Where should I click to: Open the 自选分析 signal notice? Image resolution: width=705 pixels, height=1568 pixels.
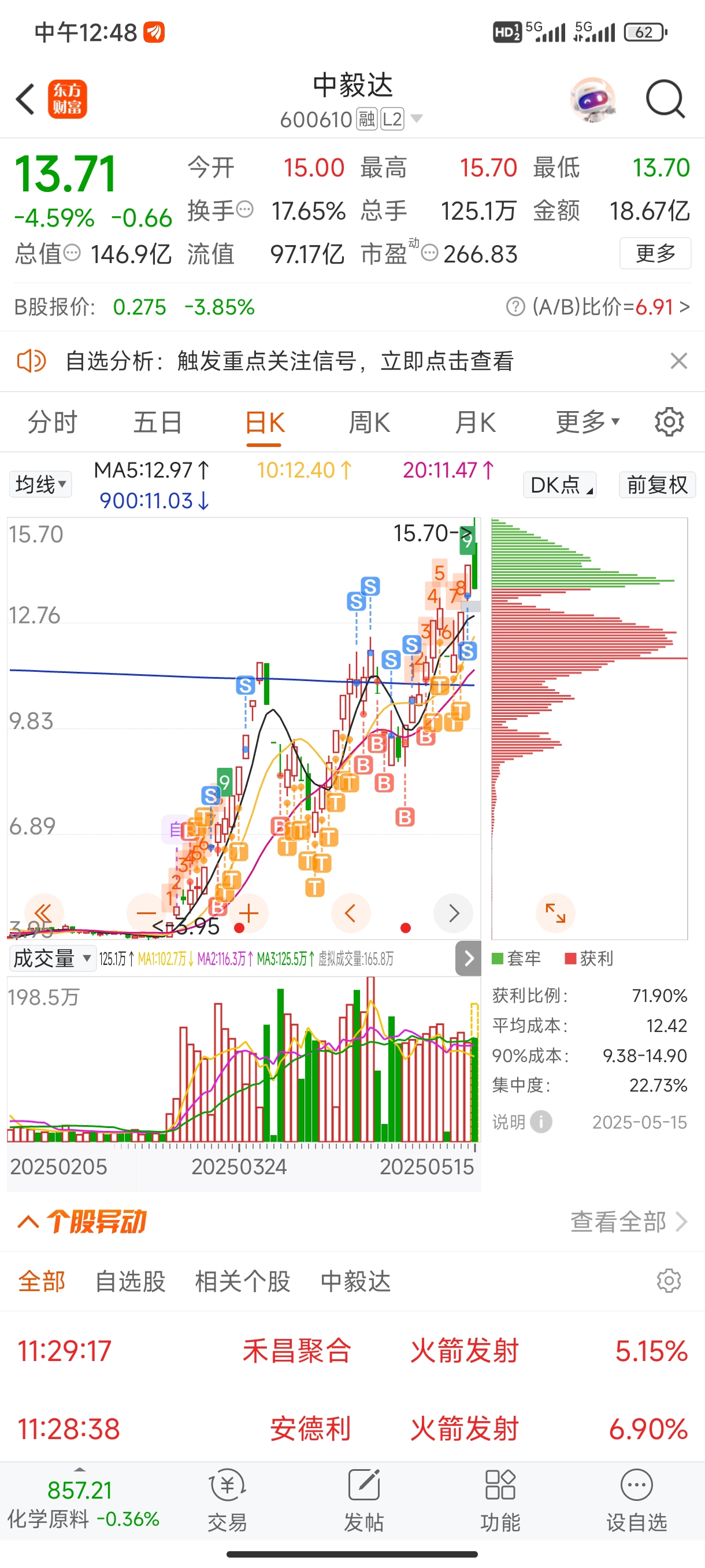(x=290, y=361)
